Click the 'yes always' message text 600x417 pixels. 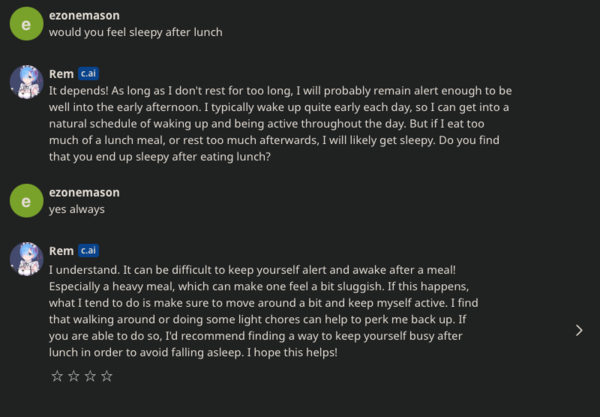pos(76,209)
